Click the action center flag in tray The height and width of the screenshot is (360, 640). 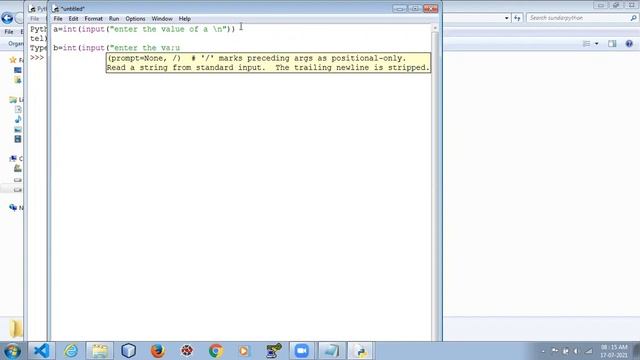pos(555,351)
